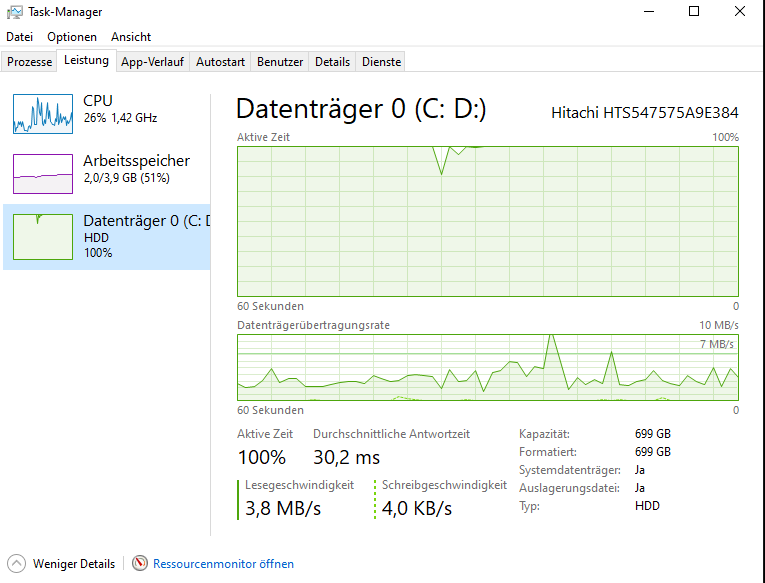Click the Weniger Details arrow icon
Viewport: 765px width, 583px height.
coord(17,563)
